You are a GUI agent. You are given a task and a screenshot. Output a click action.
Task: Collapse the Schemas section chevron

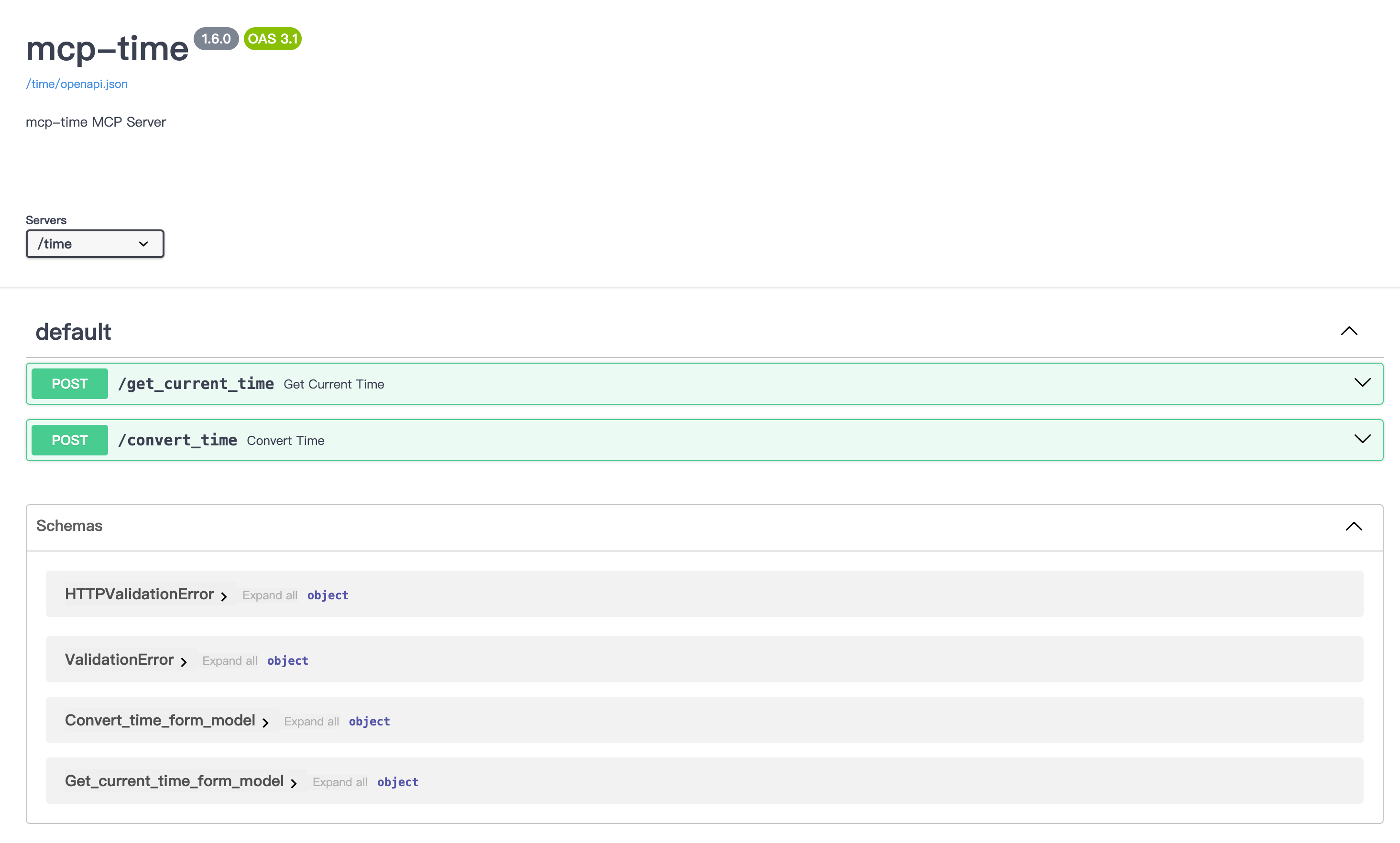click(x=1354, y=526)
